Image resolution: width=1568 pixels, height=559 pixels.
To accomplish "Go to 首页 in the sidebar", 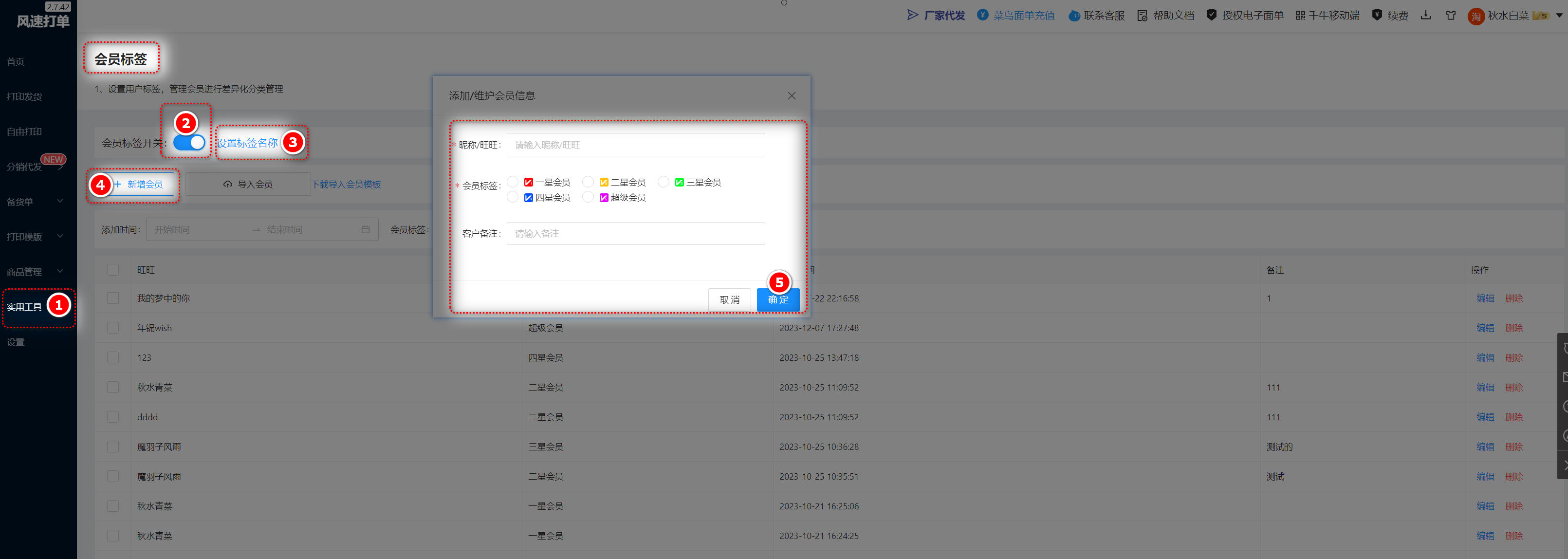I will tap(16, 61).
